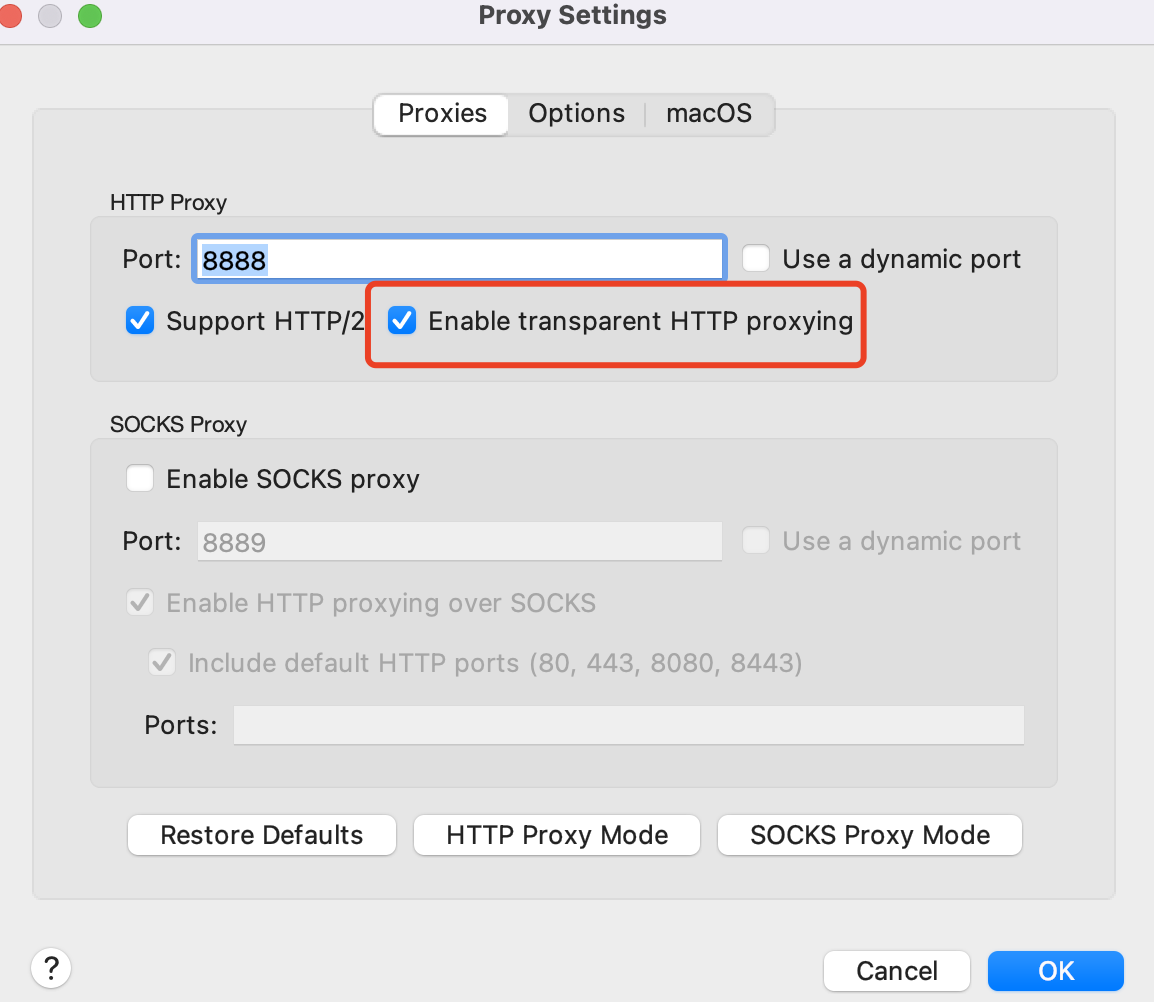Click the HTTP Proxy port field
The width and height of the screenshot is (1154, 1002).
[460, 260]
